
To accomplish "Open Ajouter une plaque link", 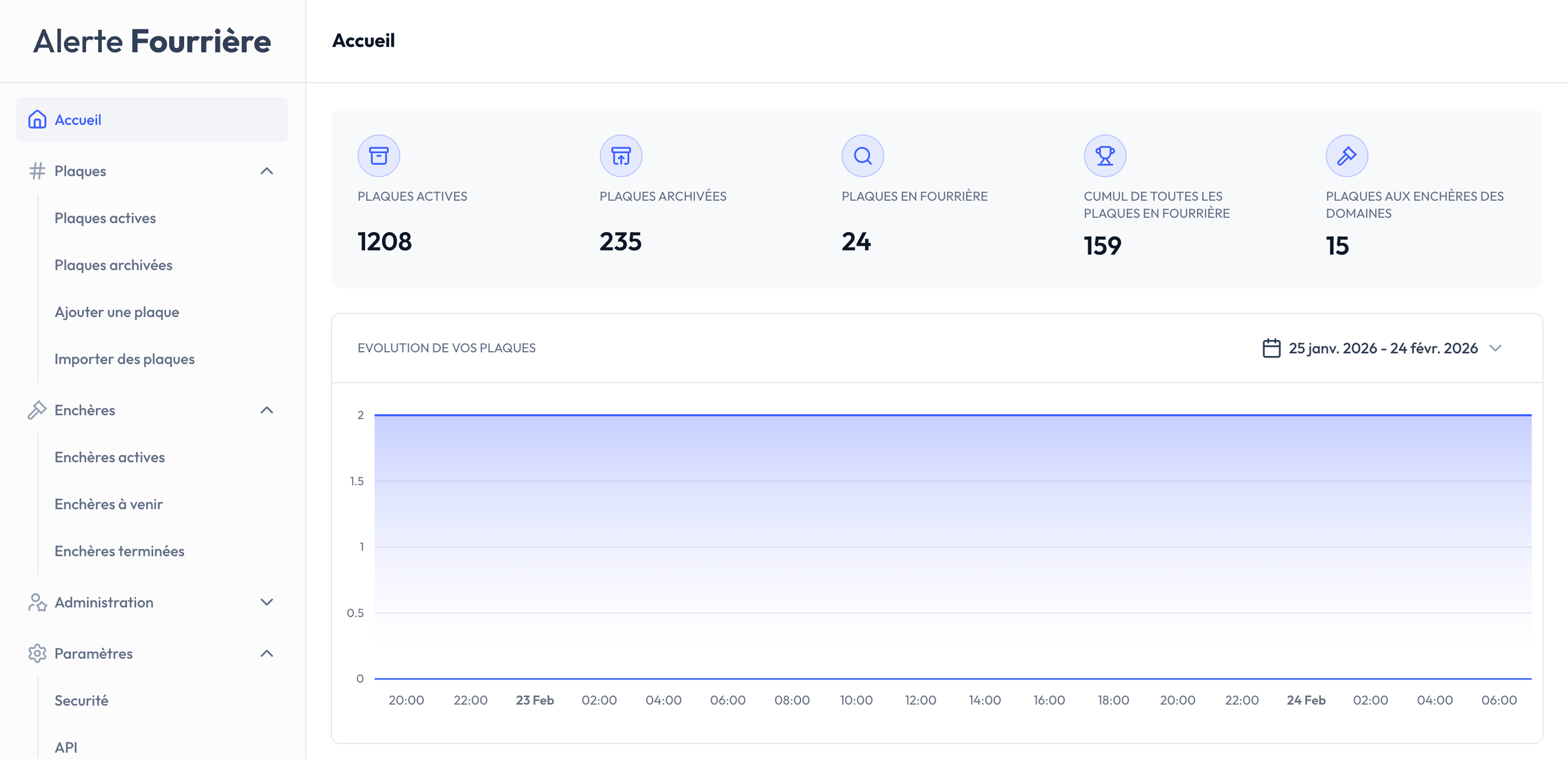I will (116, 312).
